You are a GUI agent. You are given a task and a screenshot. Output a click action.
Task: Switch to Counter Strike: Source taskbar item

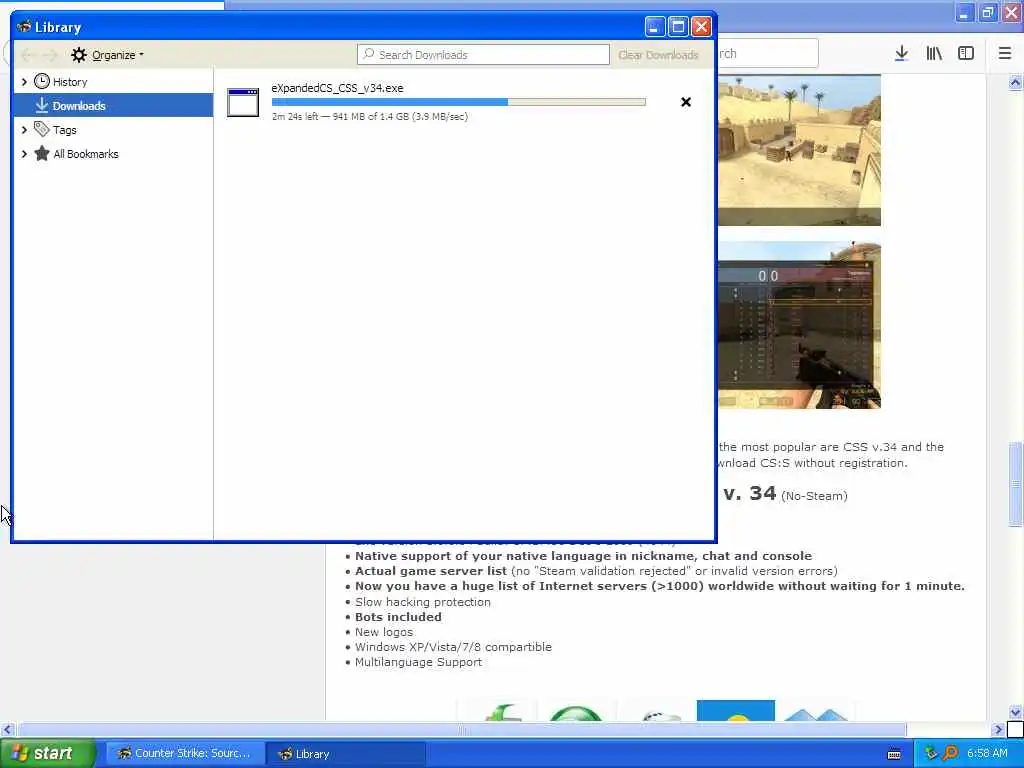(185, 754)
